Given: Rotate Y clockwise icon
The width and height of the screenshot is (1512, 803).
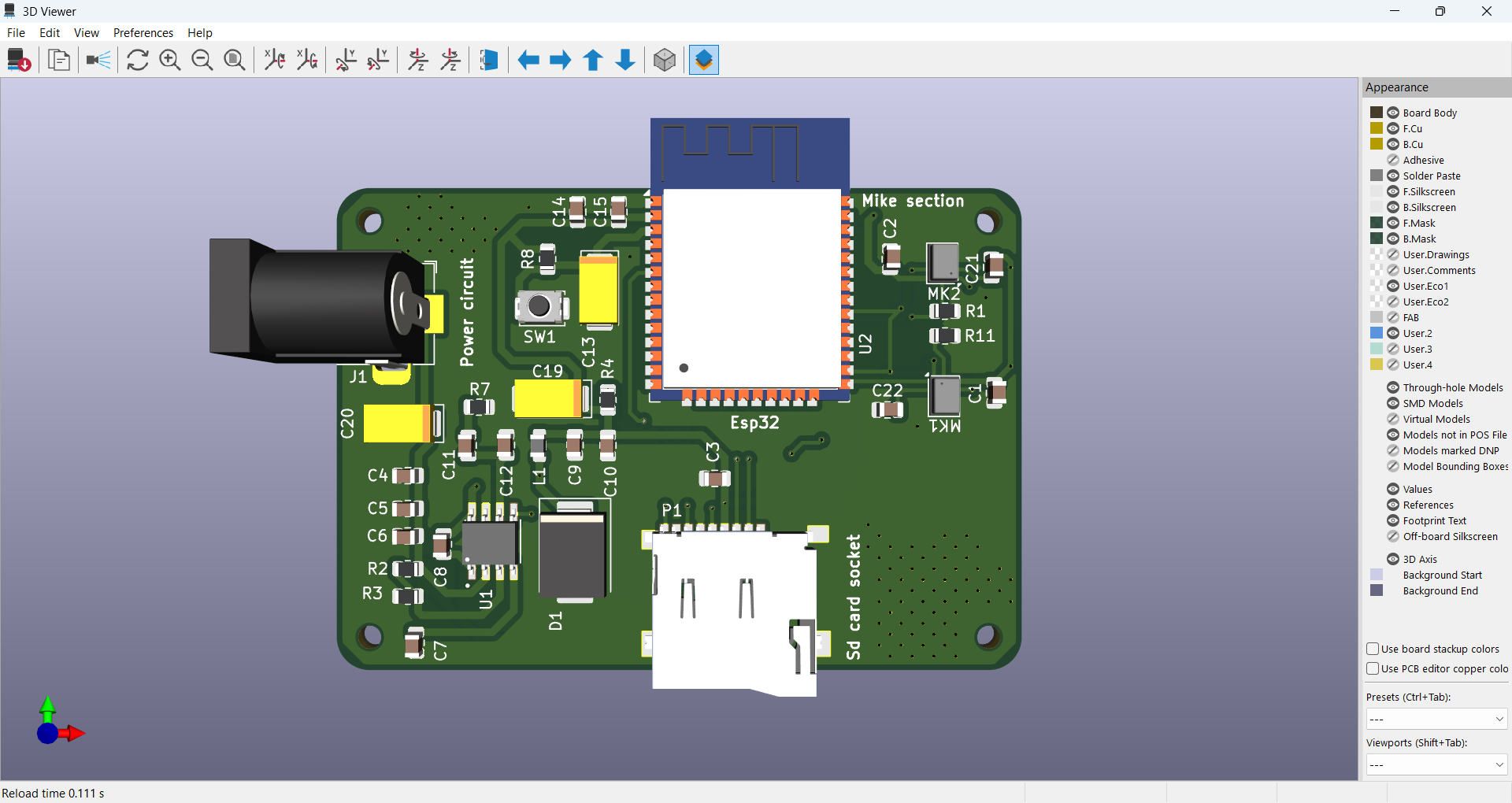Looking at the screenshot, I should tap(346, 60).
